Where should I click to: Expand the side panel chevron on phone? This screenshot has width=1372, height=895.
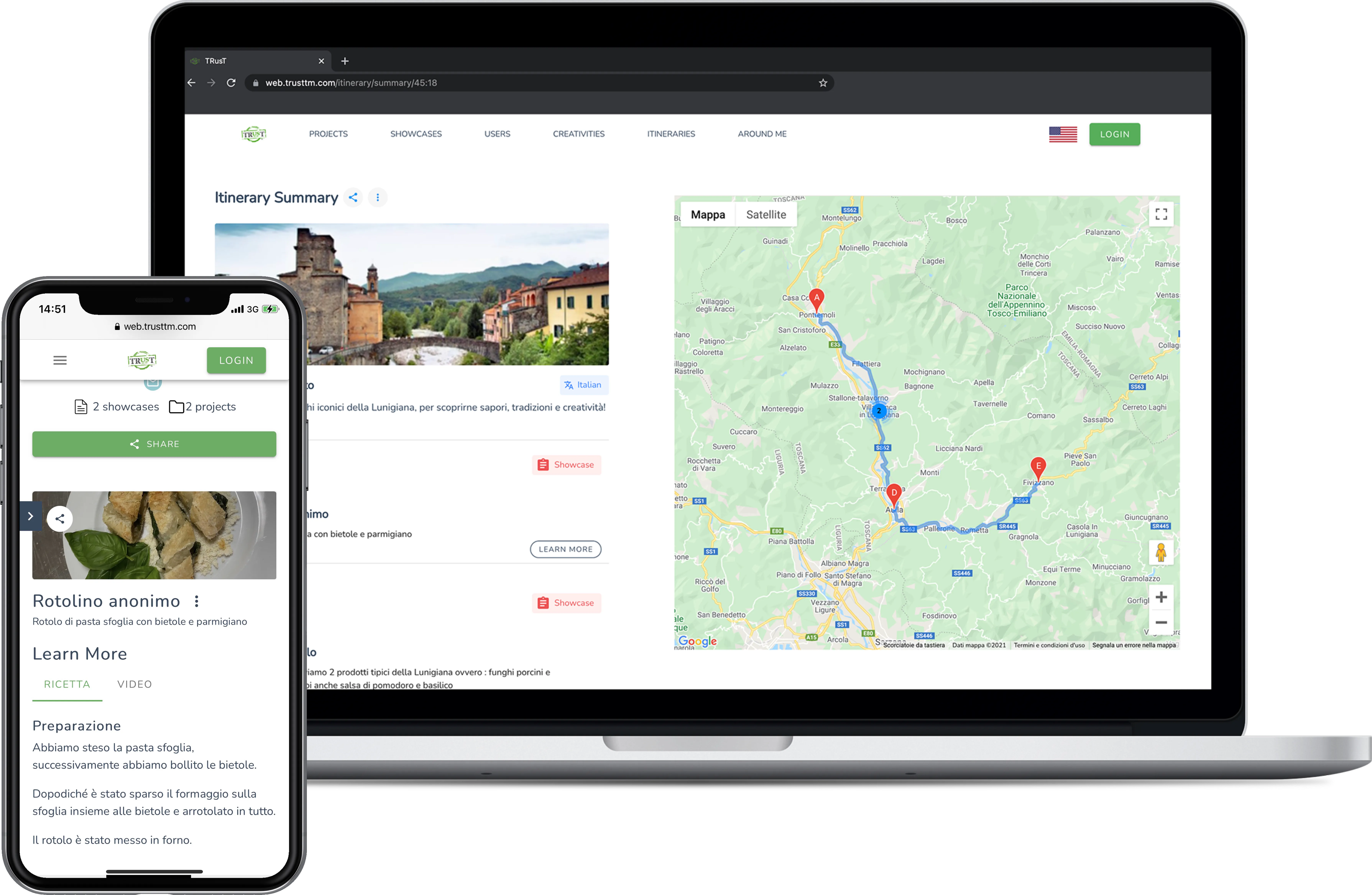(x=30, y=516)
